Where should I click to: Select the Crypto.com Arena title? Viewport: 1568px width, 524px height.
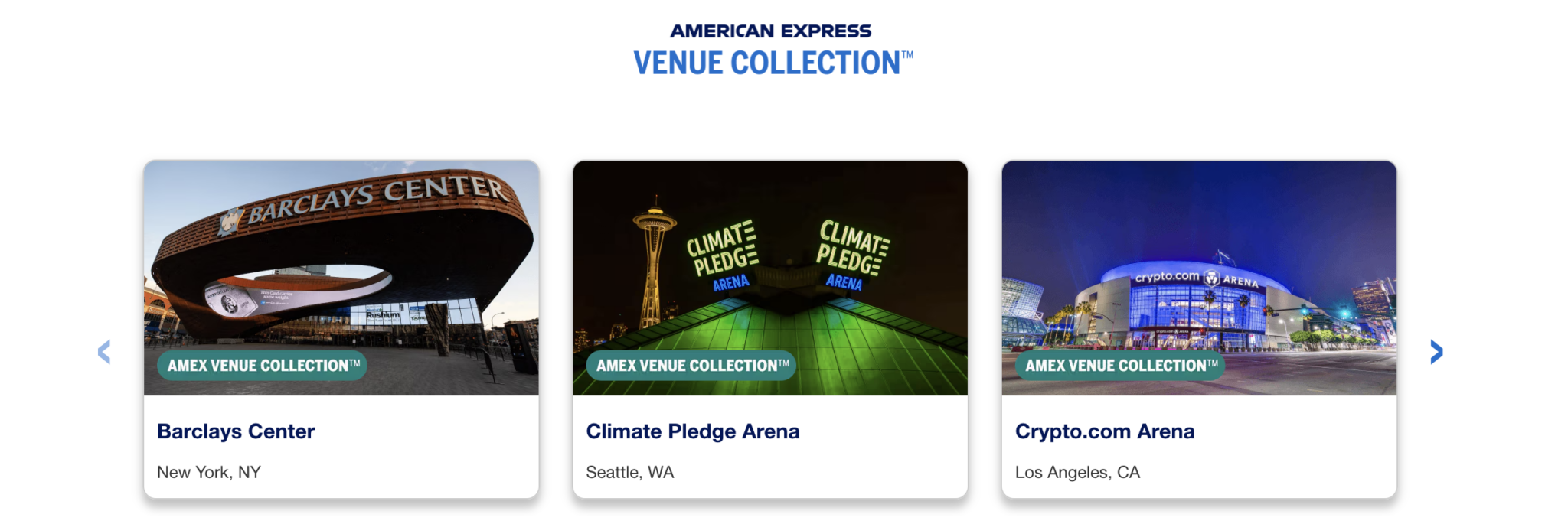1105,431
